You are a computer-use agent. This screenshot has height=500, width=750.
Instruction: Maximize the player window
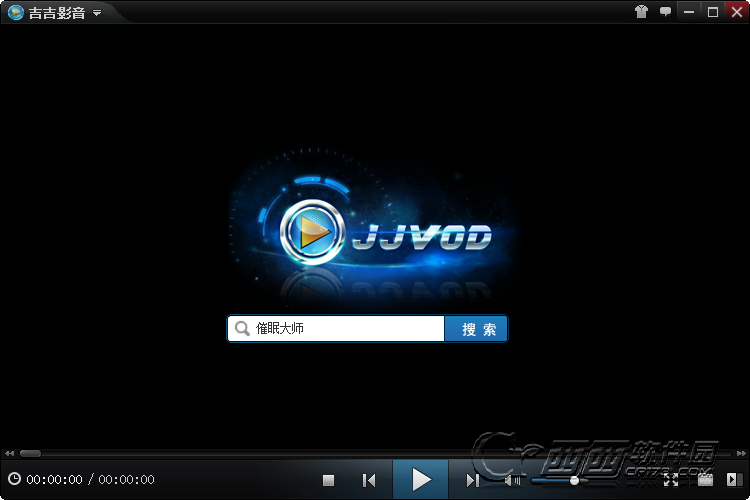713,12
